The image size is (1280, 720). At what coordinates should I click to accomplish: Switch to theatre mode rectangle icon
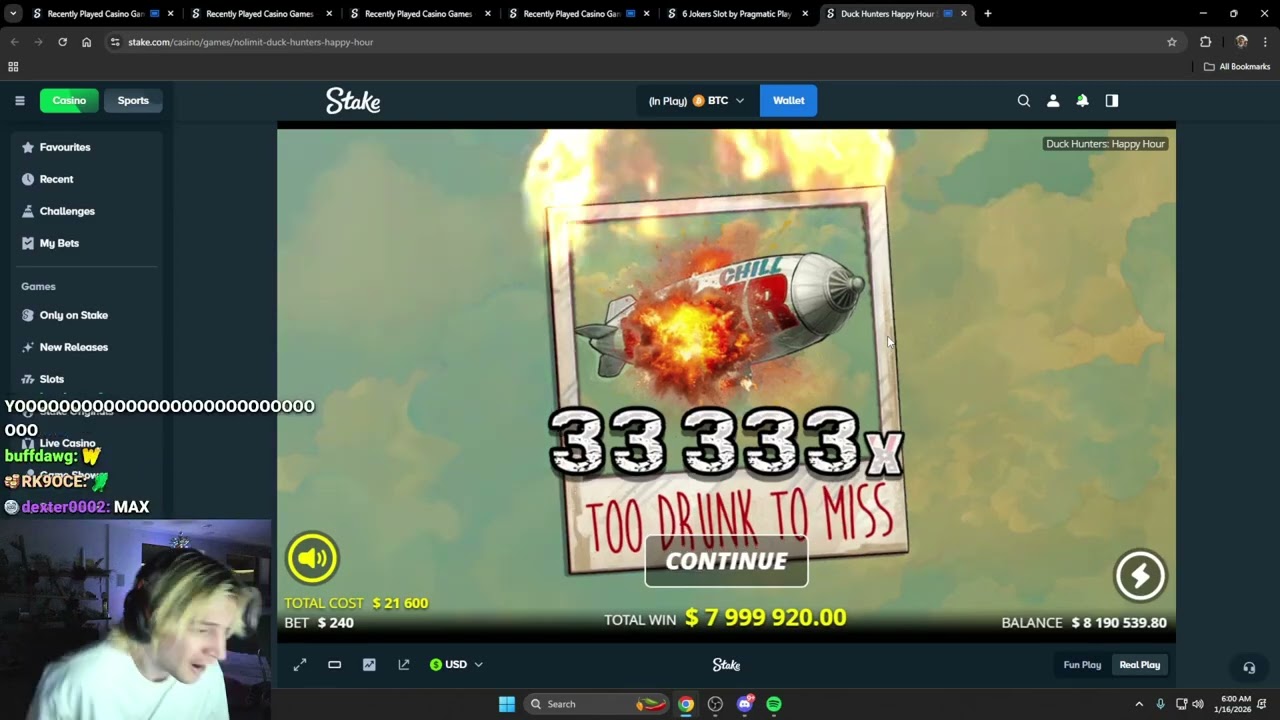[x=334, y=664]
